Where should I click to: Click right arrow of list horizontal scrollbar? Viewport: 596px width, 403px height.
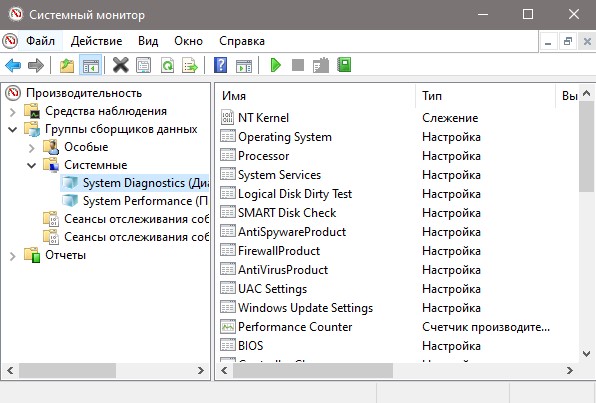coord(569,370)
